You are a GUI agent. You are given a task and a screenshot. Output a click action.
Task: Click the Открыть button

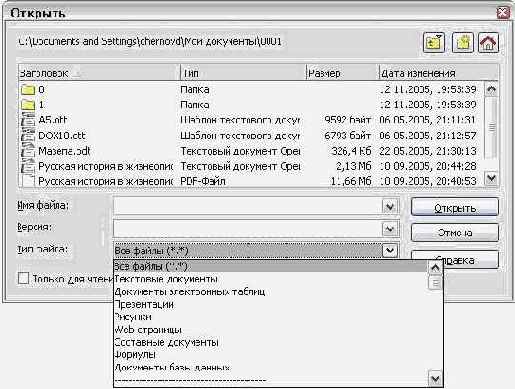[455, 207]
